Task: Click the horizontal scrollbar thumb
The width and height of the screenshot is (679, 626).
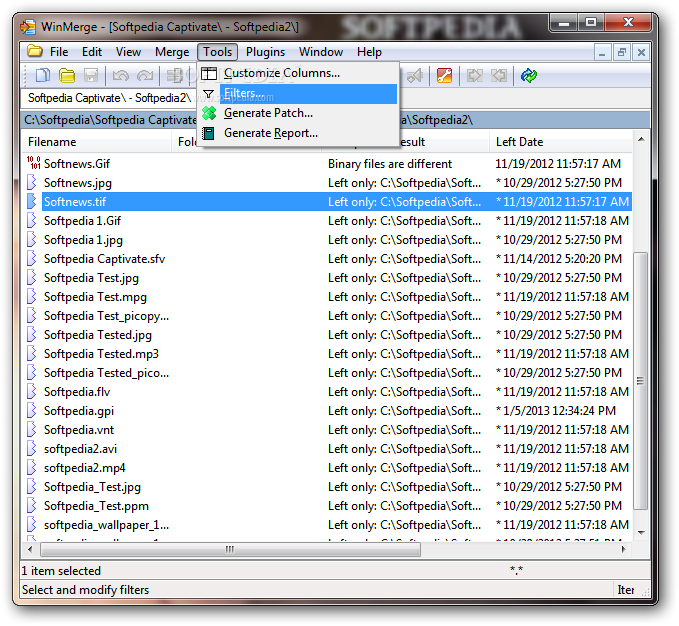Action: point(230,549)
